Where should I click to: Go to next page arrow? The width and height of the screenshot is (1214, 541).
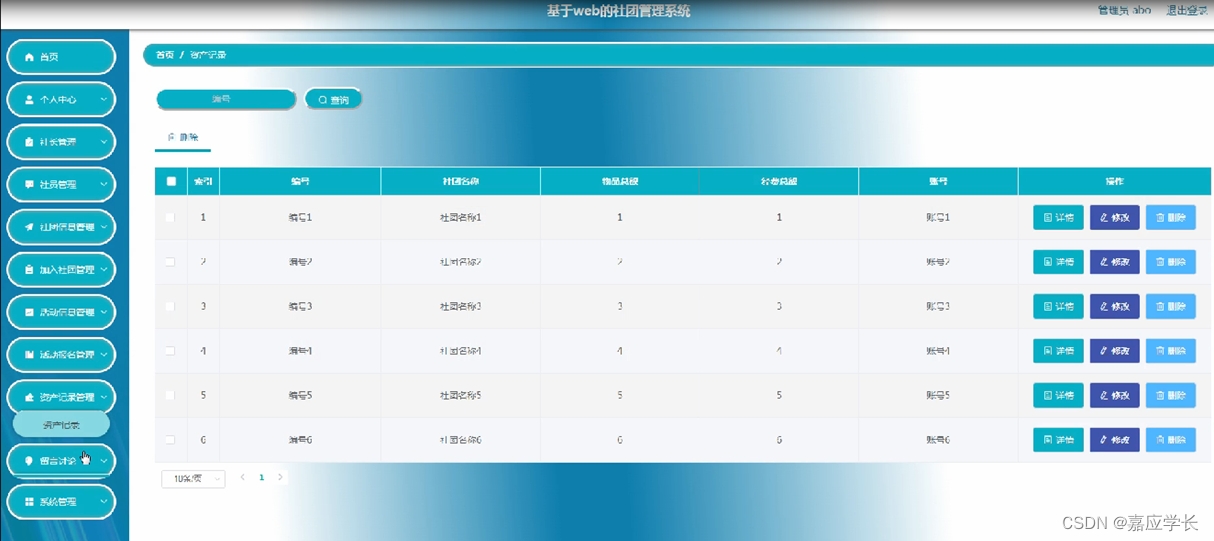click(x=280, y=478)
